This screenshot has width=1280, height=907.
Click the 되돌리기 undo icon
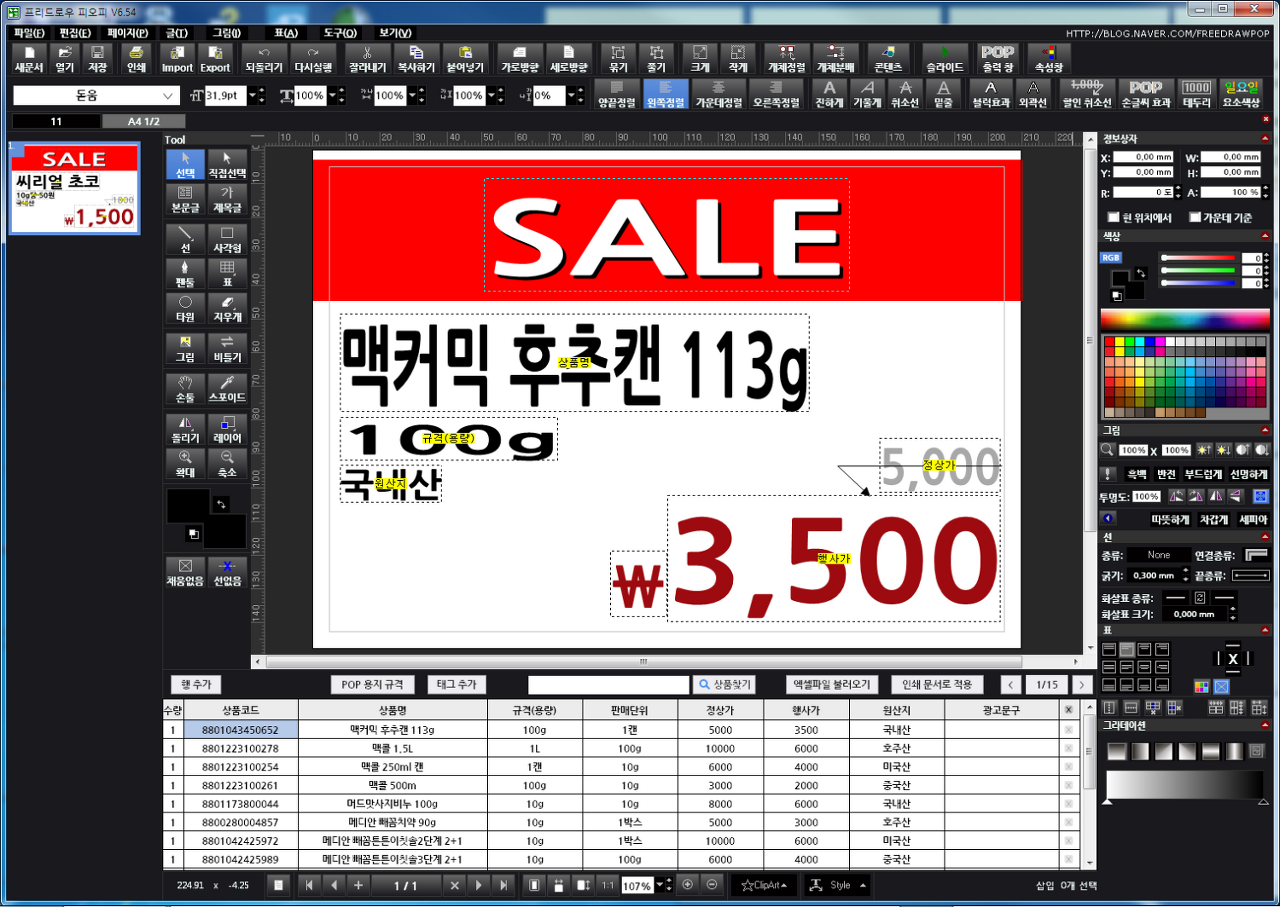(264, 59)
